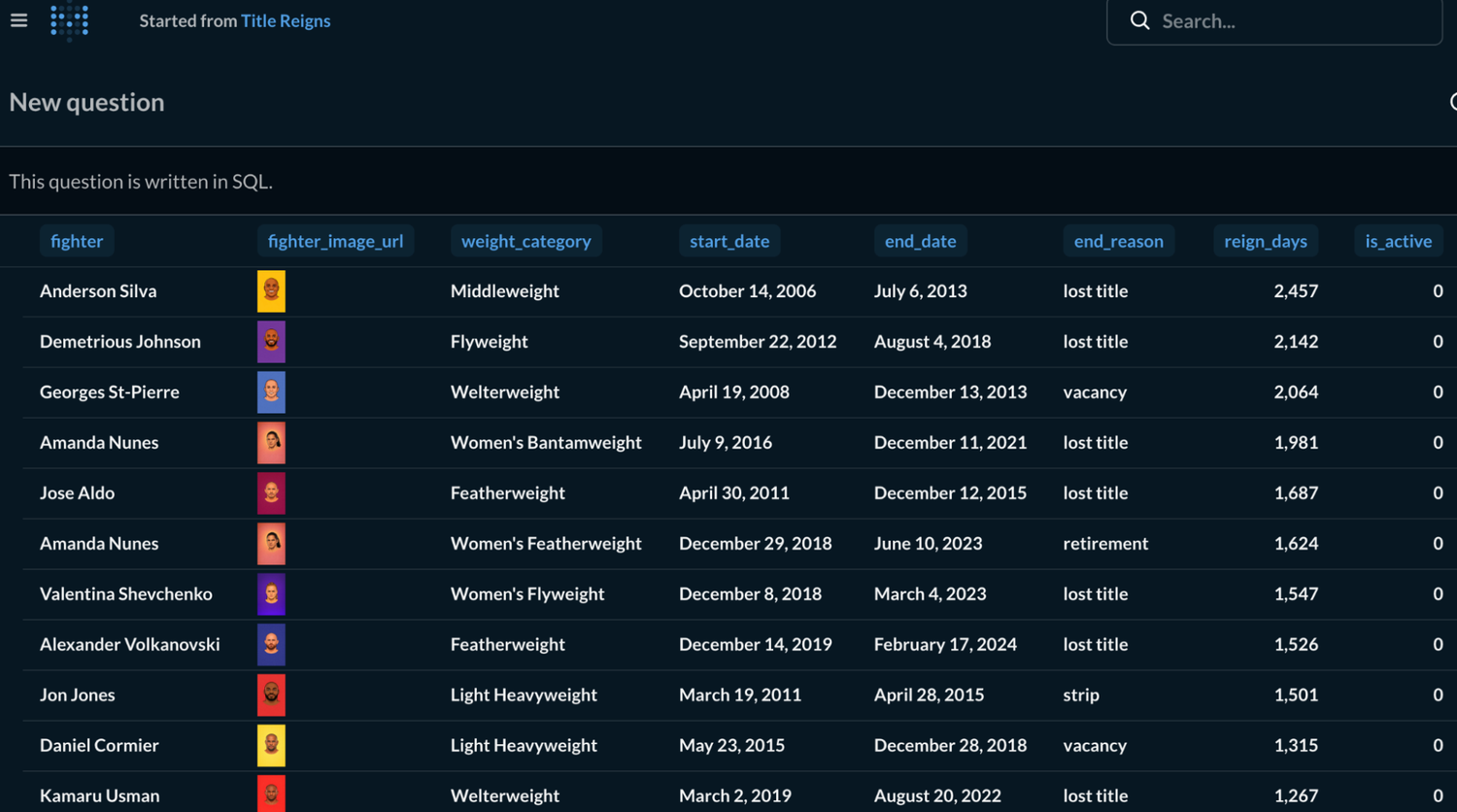Screen dimensions: 1457x812
Task: Open Demetrious Johnson's fighter image thumbnail
Action: coord(271,342)
